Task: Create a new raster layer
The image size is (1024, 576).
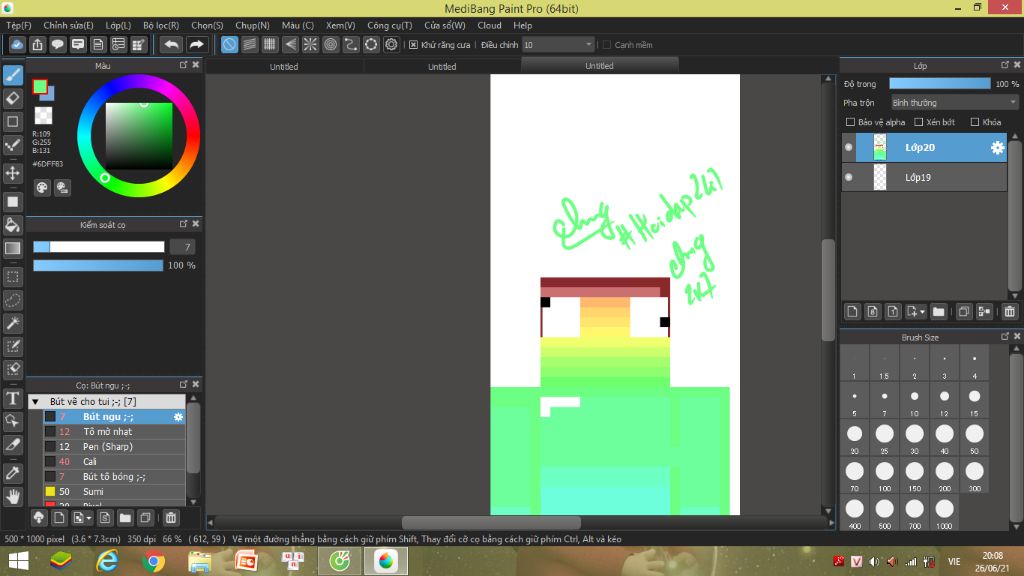Action: click(x=852, y=312)
